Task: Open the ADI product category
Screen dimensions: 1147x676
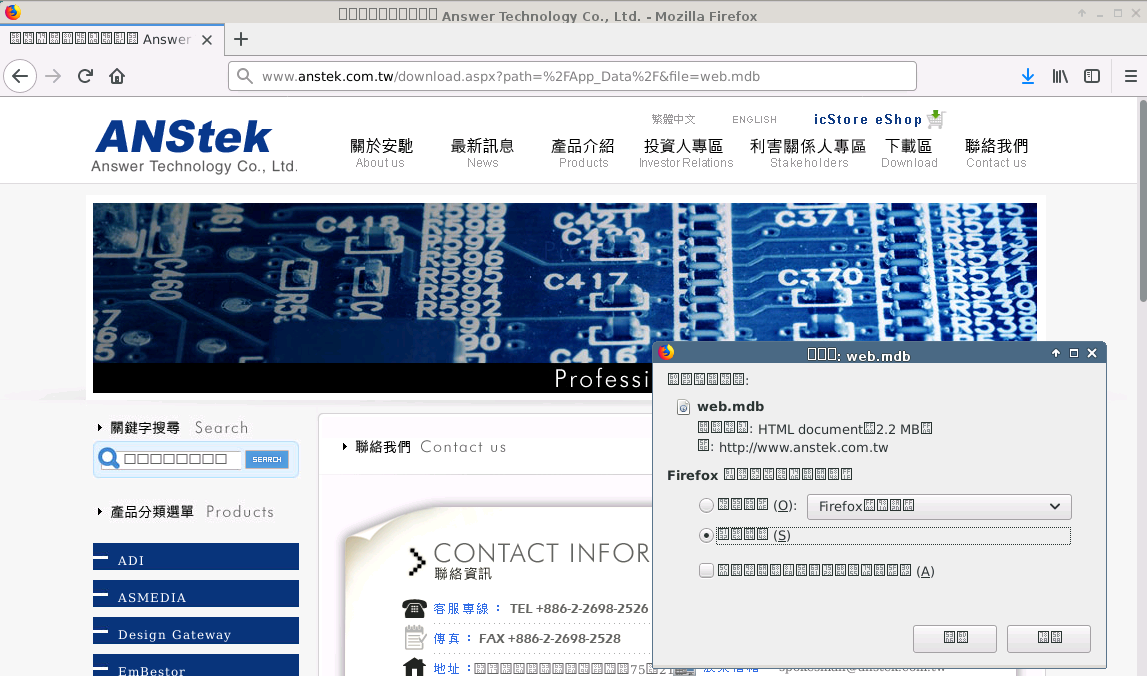Action: [195, 557]
